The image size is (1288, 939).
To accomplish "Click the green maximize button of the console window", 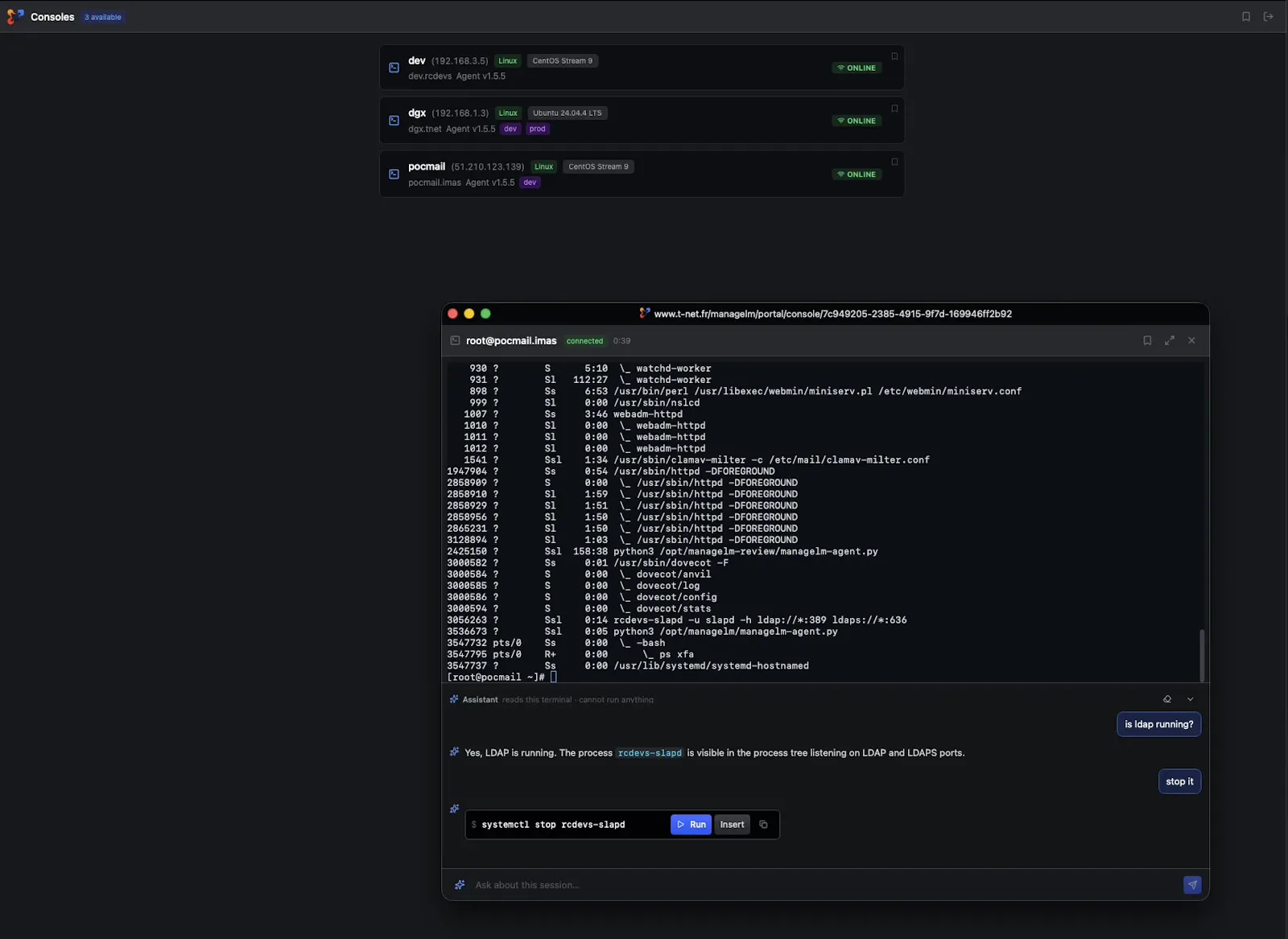I will point(485,314).
